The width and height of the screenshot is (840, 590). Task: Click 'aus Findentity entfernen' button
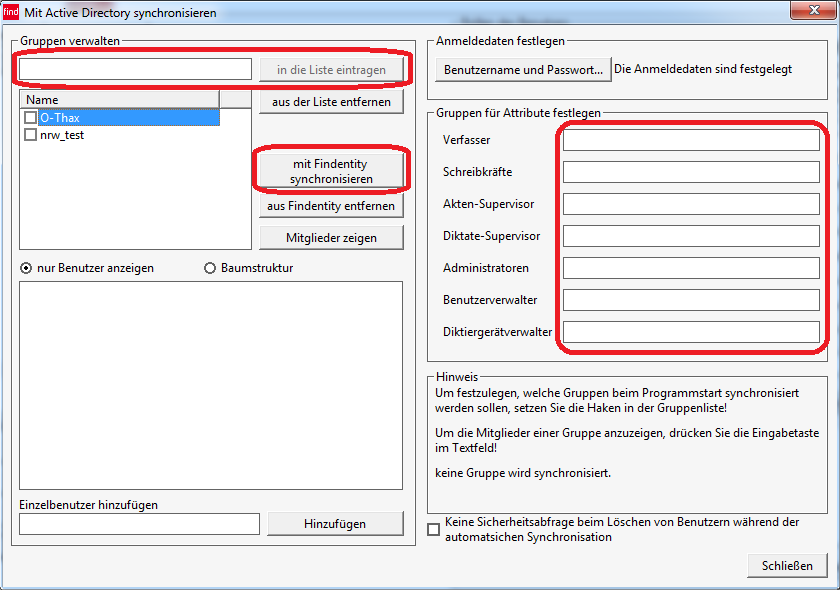[x=331, y=206]
